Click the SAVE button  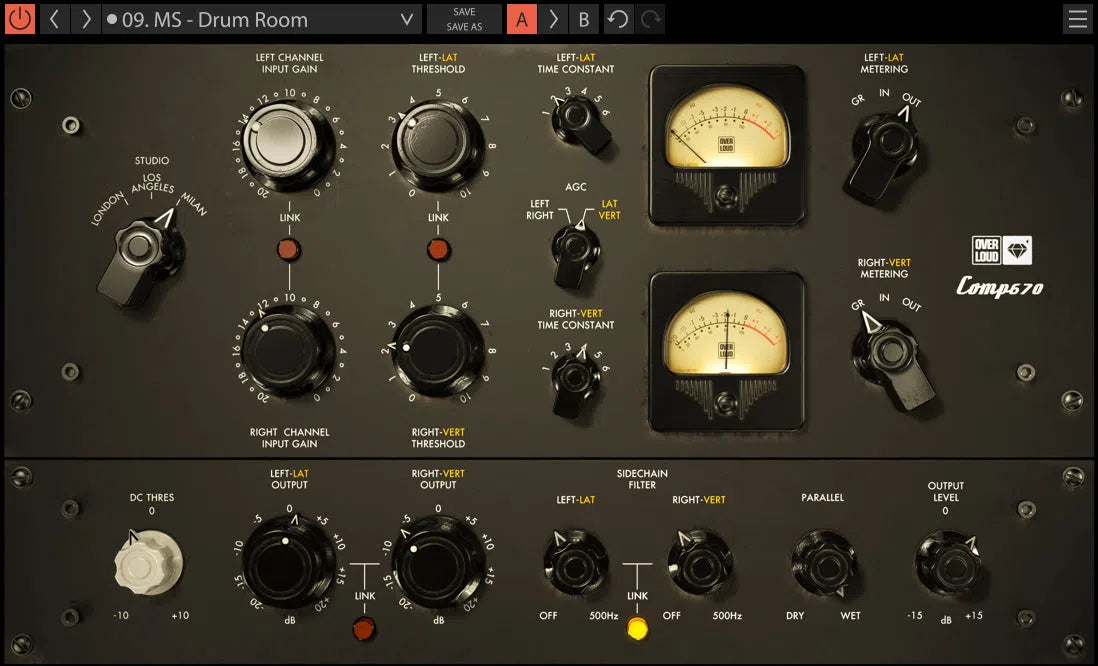[464, 11]
